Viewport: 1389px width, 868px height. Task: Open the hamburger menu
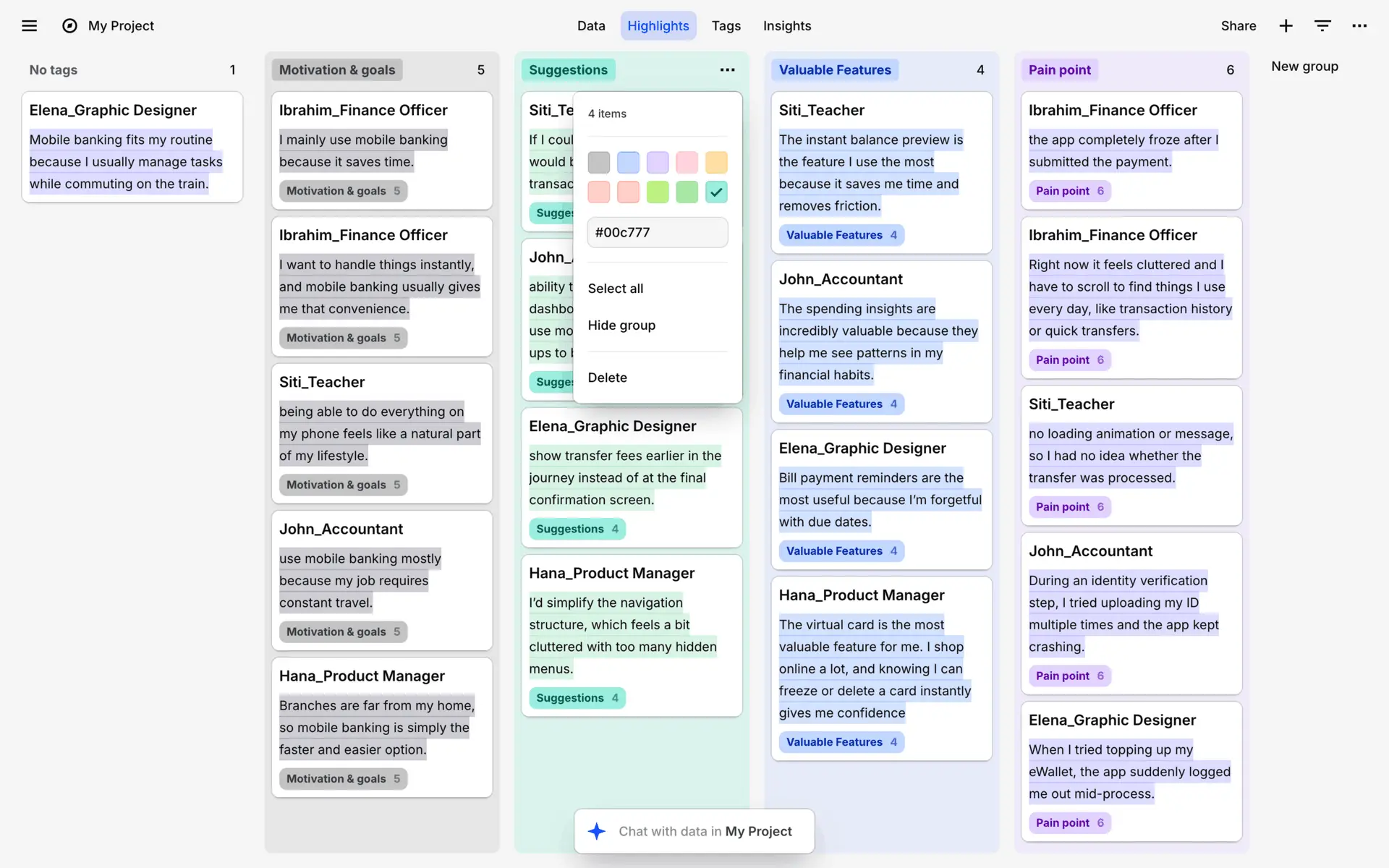pyautogui.click(x=29, y=26)
